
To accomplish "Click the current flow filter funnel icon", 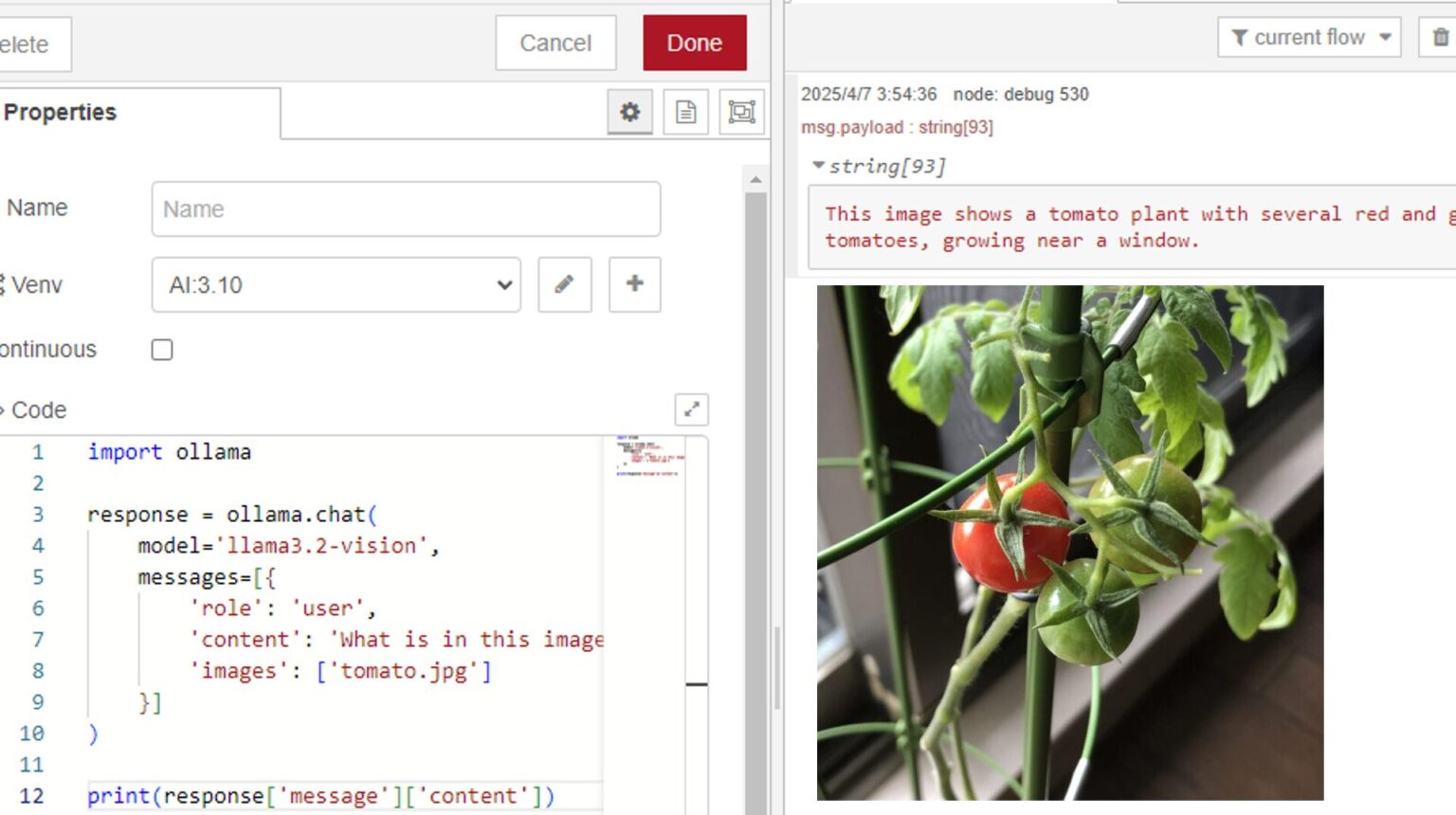I will 1238,38.
